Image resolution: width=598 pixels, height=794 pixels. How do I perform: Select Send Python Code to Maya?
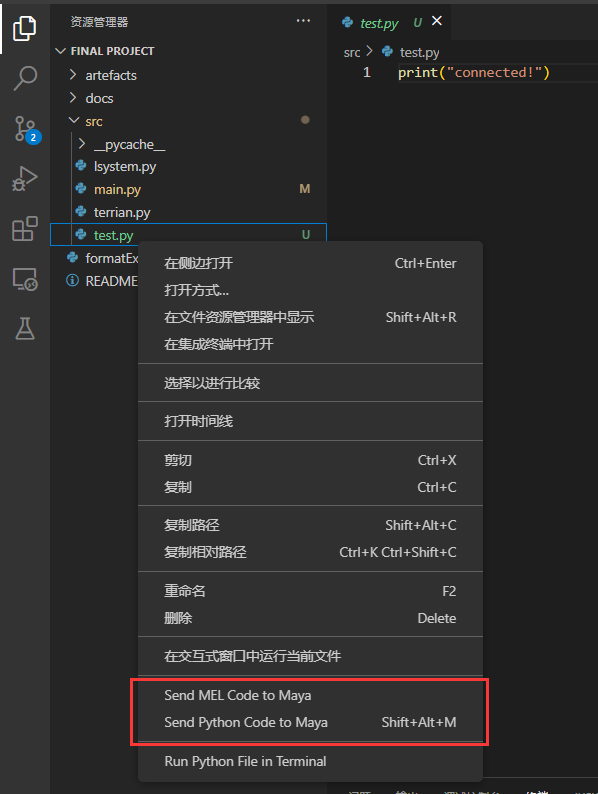pyautogui.click(x=310, y=722)
